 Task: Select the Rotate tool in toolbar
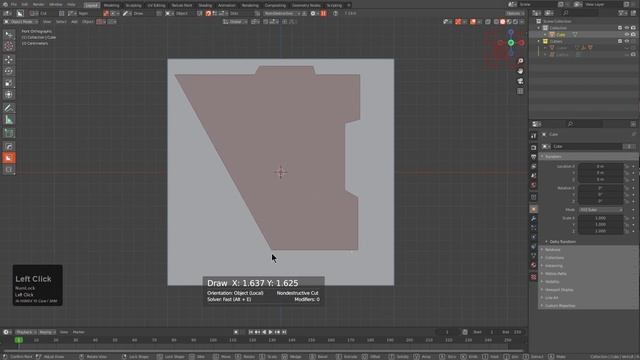pos(9,71)
